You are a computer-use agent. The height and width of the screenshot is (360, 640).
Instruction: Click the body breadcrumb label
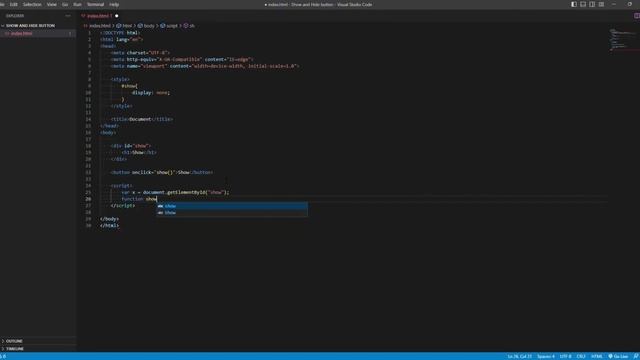coord(149,26)
